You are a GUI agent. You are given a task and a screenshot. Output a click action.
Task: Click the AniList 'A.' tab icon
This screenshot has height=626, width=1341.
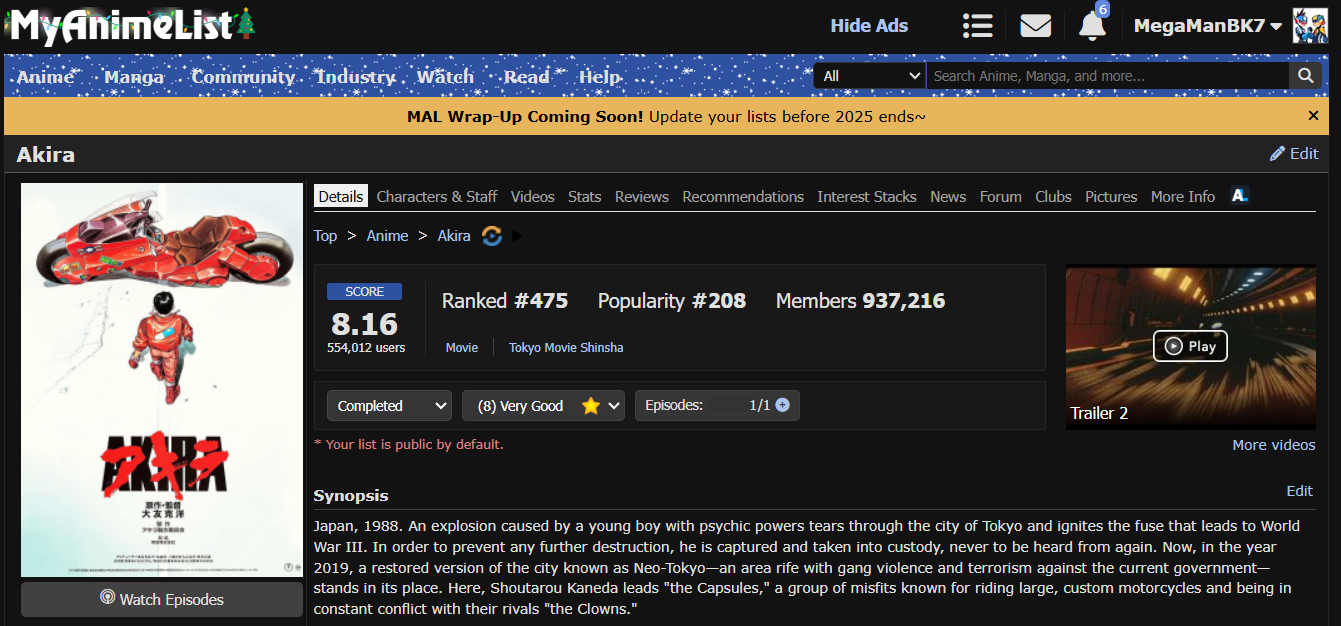click(1239, 196)
